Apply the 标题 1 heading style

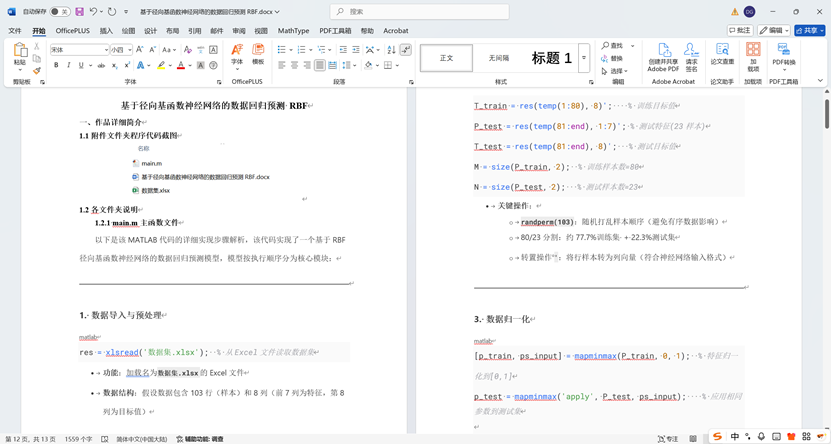(551, 58)
